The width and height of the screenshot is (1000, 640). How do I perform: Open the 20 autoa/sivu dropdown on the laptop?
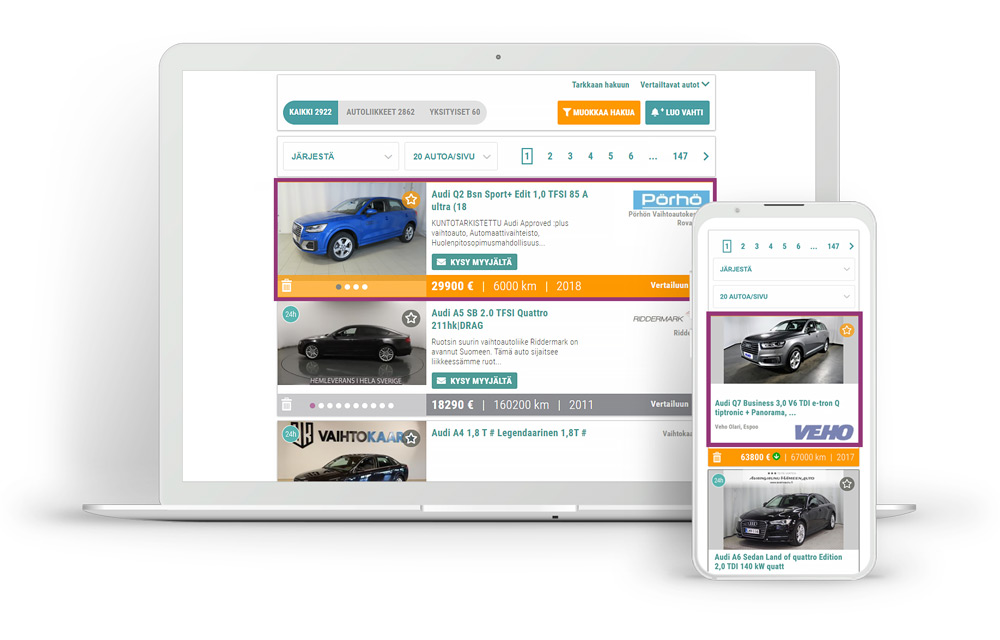tap(450, 156)
